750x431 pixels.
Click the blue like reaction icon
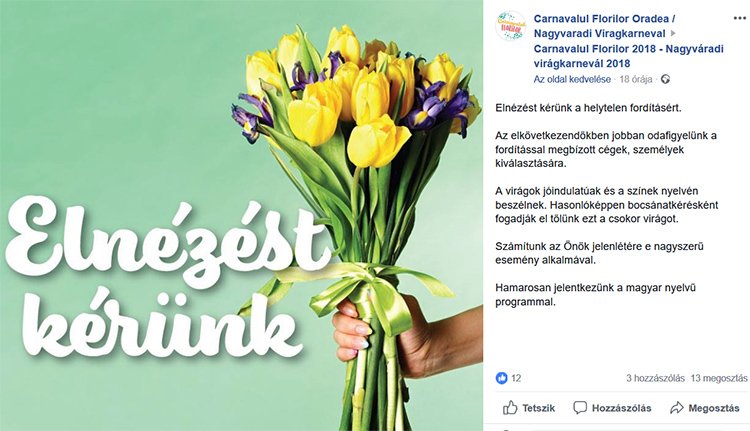502,378
